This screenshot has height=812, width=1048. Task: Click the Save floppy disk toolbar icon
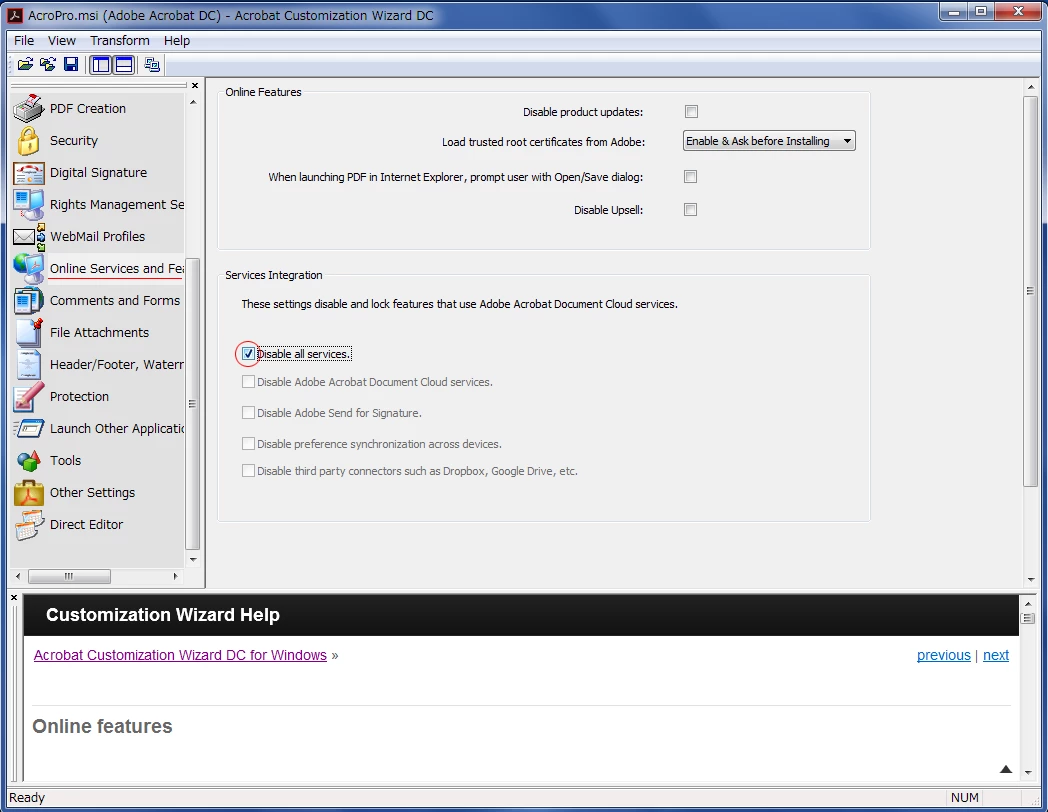point(71,65)
